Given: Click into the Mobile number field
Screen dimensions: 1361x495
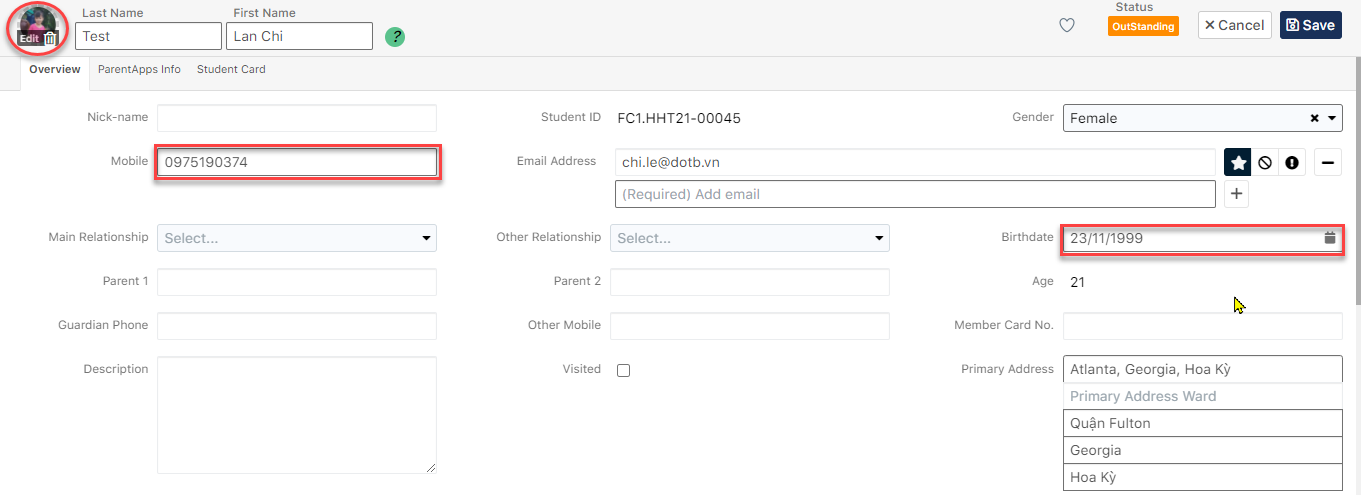Looking at the screenshot, I should pos(297,162).
